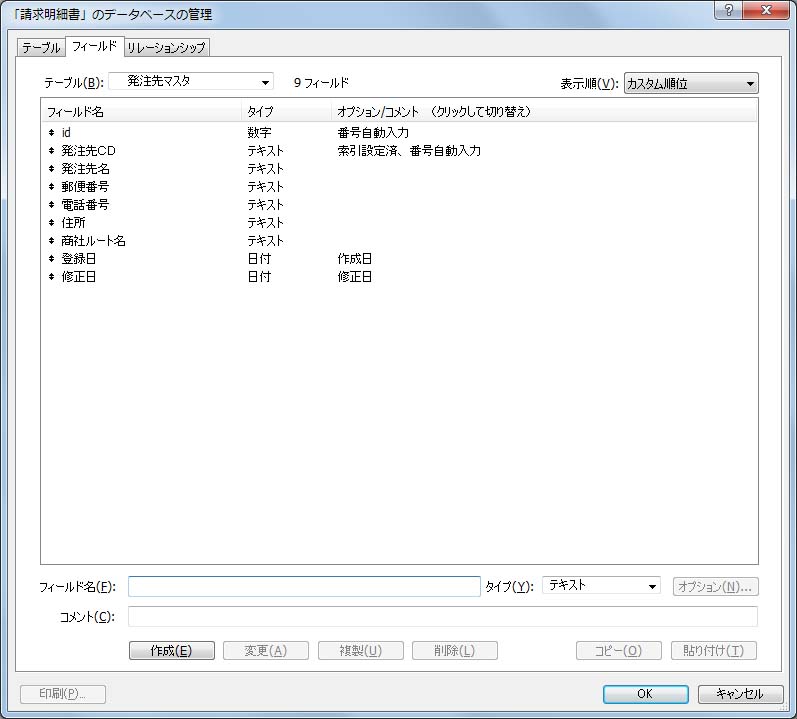Close the database management dialog
This screenshot has width=797, height=719.
click(767, 10)
